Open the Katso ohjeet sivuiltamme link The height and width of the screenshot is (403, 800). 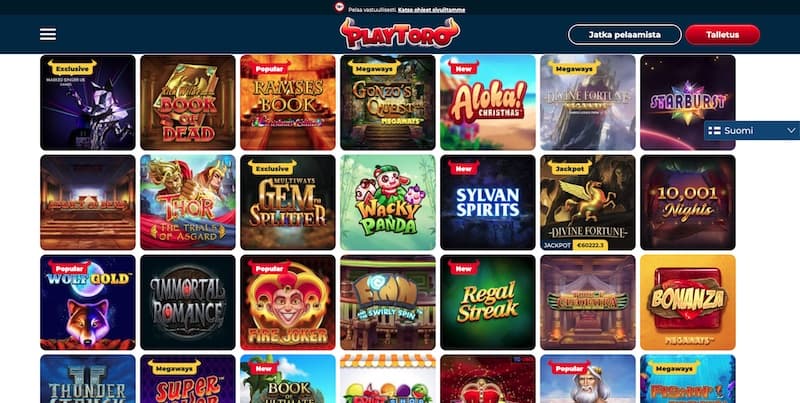tap(431, 9)
